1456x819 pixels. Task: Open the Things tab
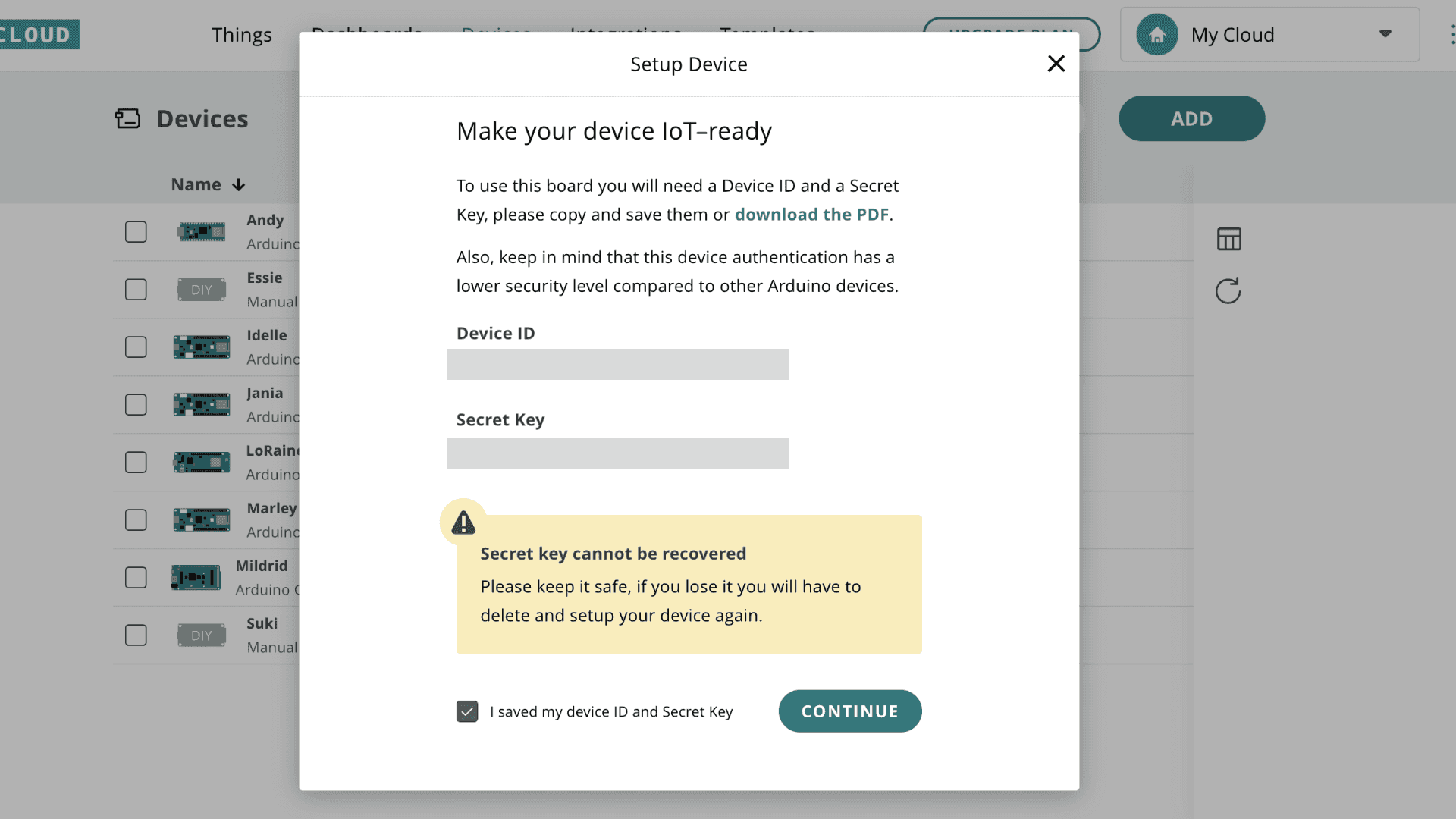click(x=241, y=35)
